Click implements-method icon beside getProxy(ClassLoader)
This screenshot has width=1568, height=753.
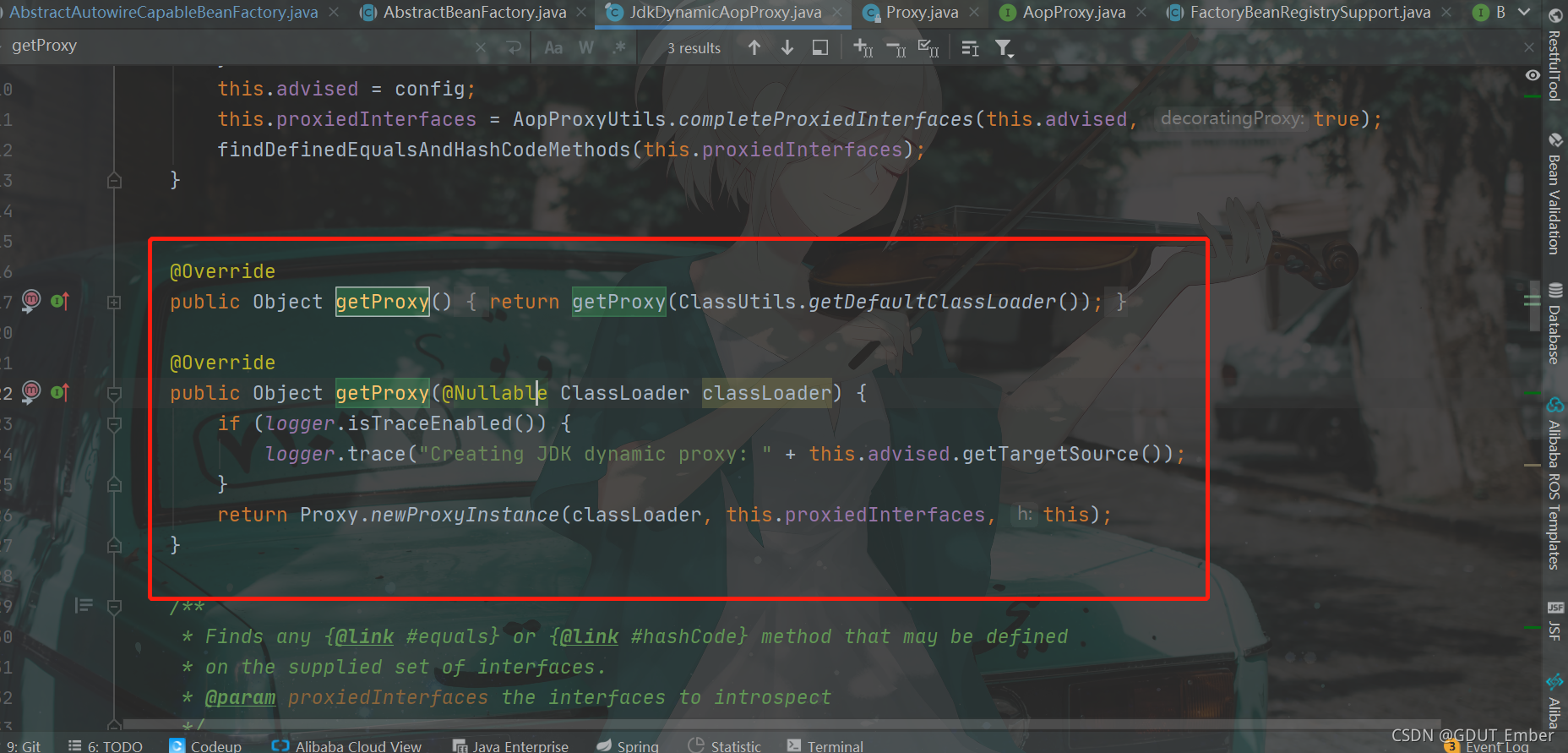[60, 392]
